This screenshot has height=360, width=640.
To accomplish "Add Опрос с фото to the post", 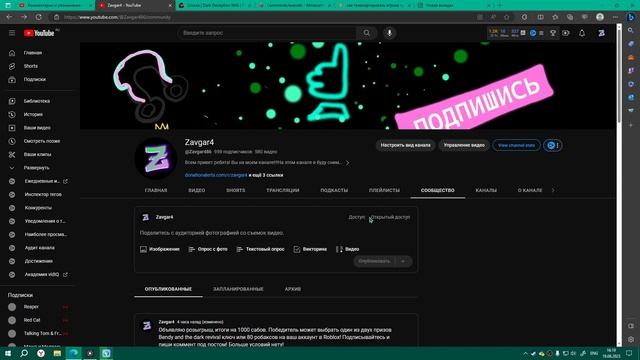I will (208, 249).
